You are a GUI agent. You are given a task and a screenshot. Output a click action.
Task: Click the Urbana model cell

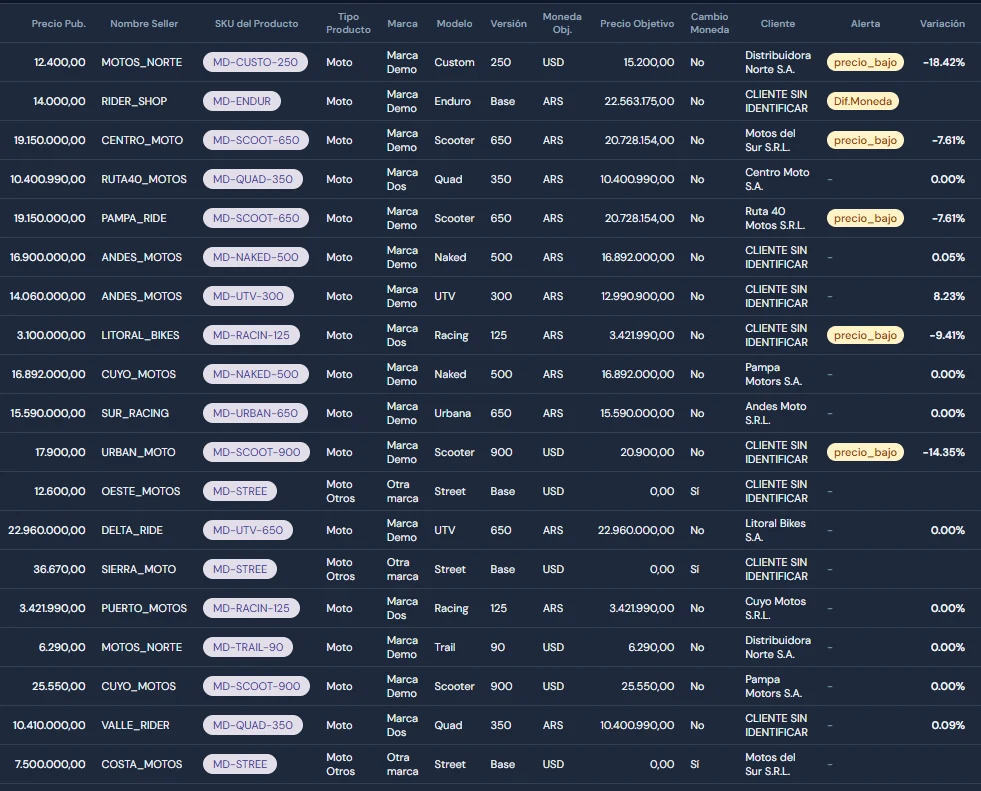452,413
